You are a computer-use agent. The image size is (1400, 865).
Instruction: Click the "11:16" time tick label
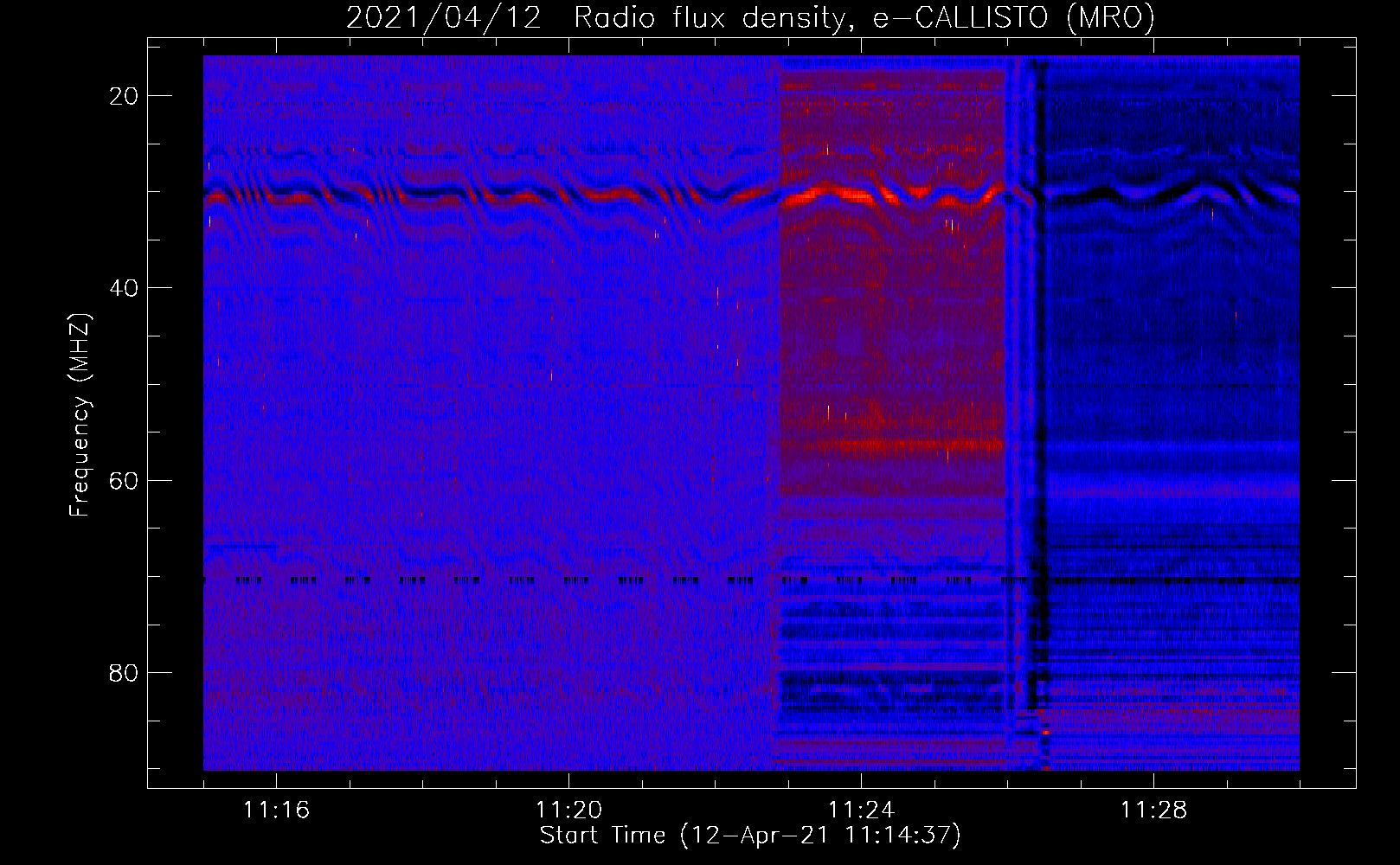(x=276, y=811)
